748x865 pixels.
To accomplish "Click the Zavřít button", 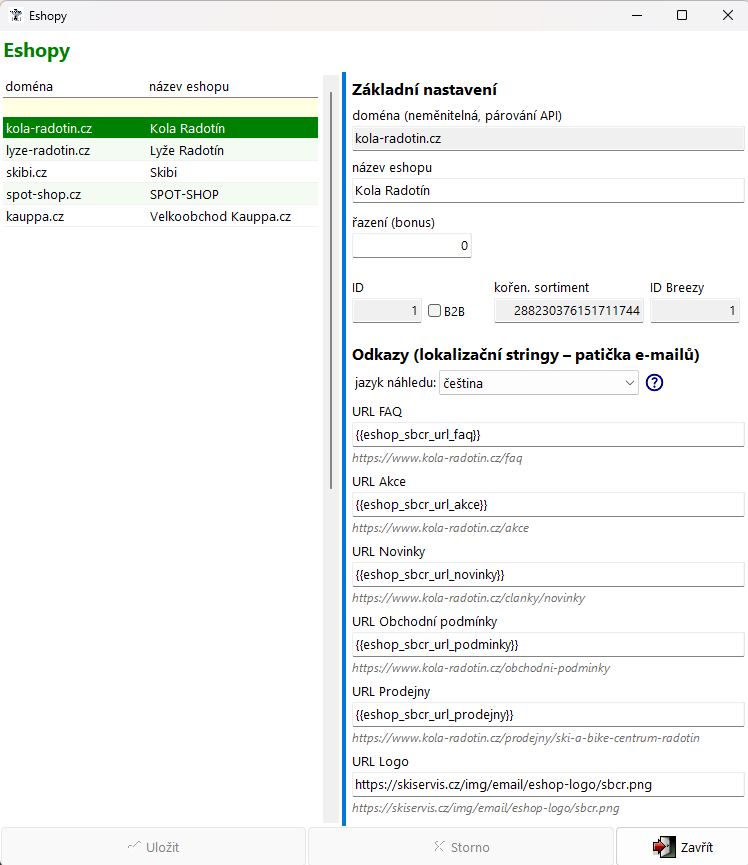I will coord(682,847).
